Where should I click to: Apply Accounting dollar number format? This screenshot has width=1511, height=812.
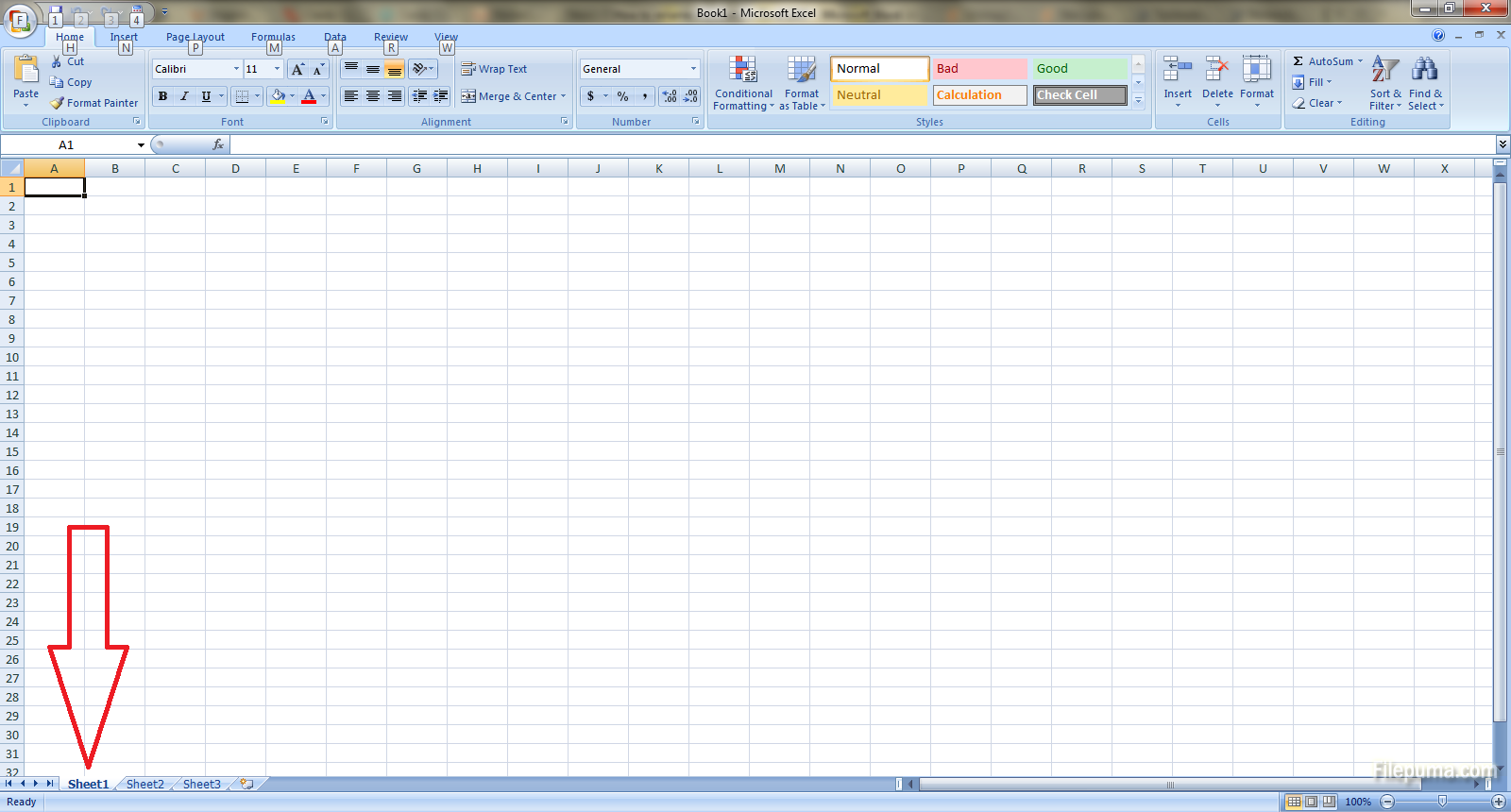pyautogui.click(x=590, y=96)
